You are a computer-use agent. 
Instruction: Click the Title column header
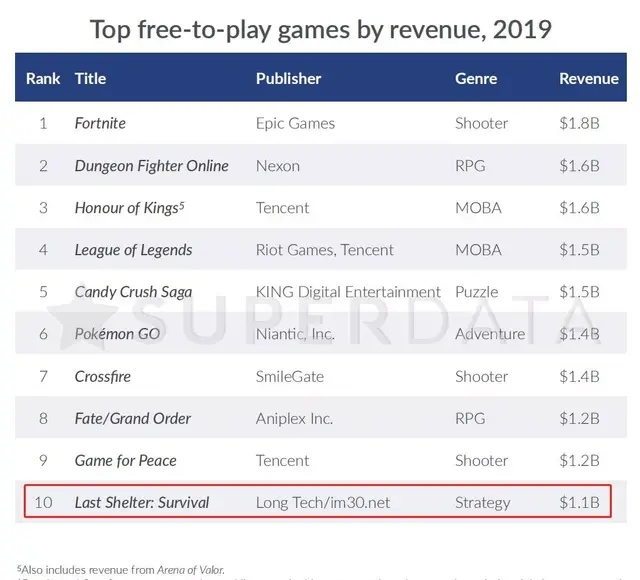click(90, 78)
